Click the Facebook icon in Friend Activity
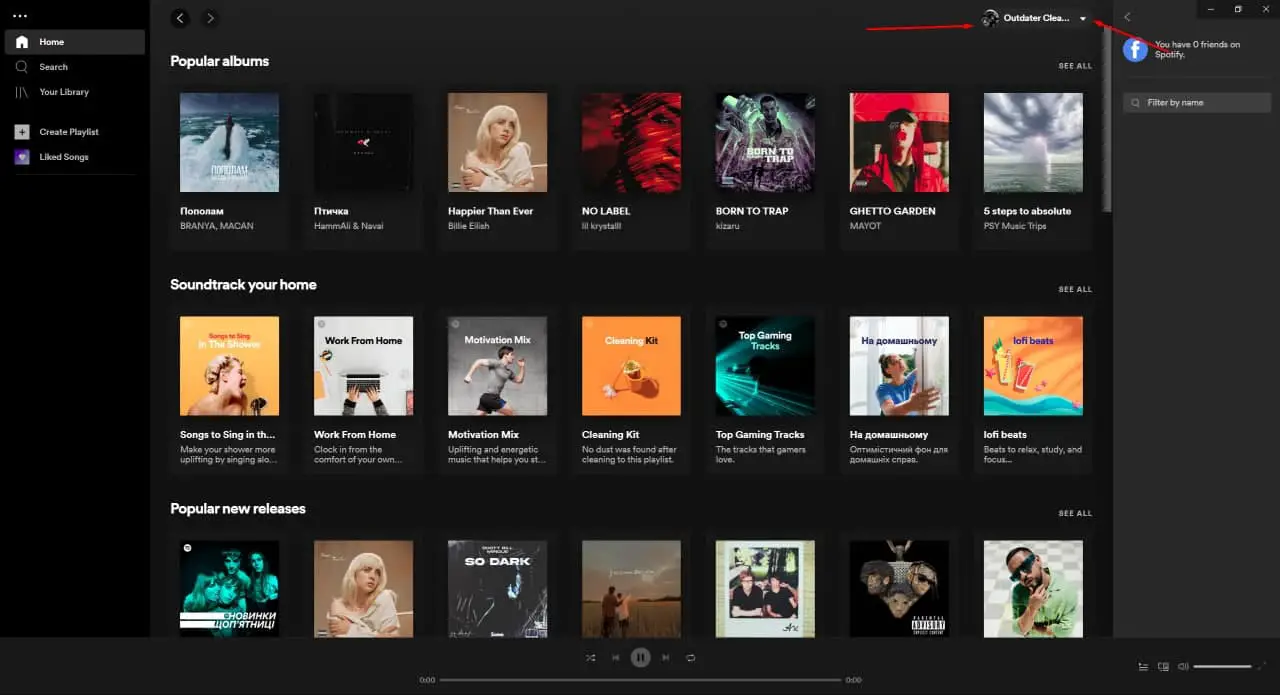Image resolution: width=1280 pixels, height=695 pixels. tap(1135, 49)
